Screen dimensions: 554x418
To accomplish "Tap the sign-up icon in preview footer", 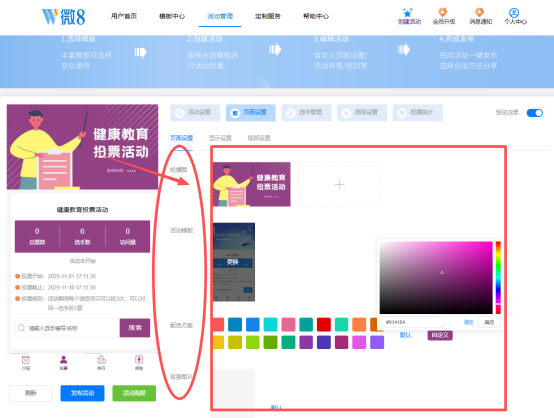I will [139, 360].
